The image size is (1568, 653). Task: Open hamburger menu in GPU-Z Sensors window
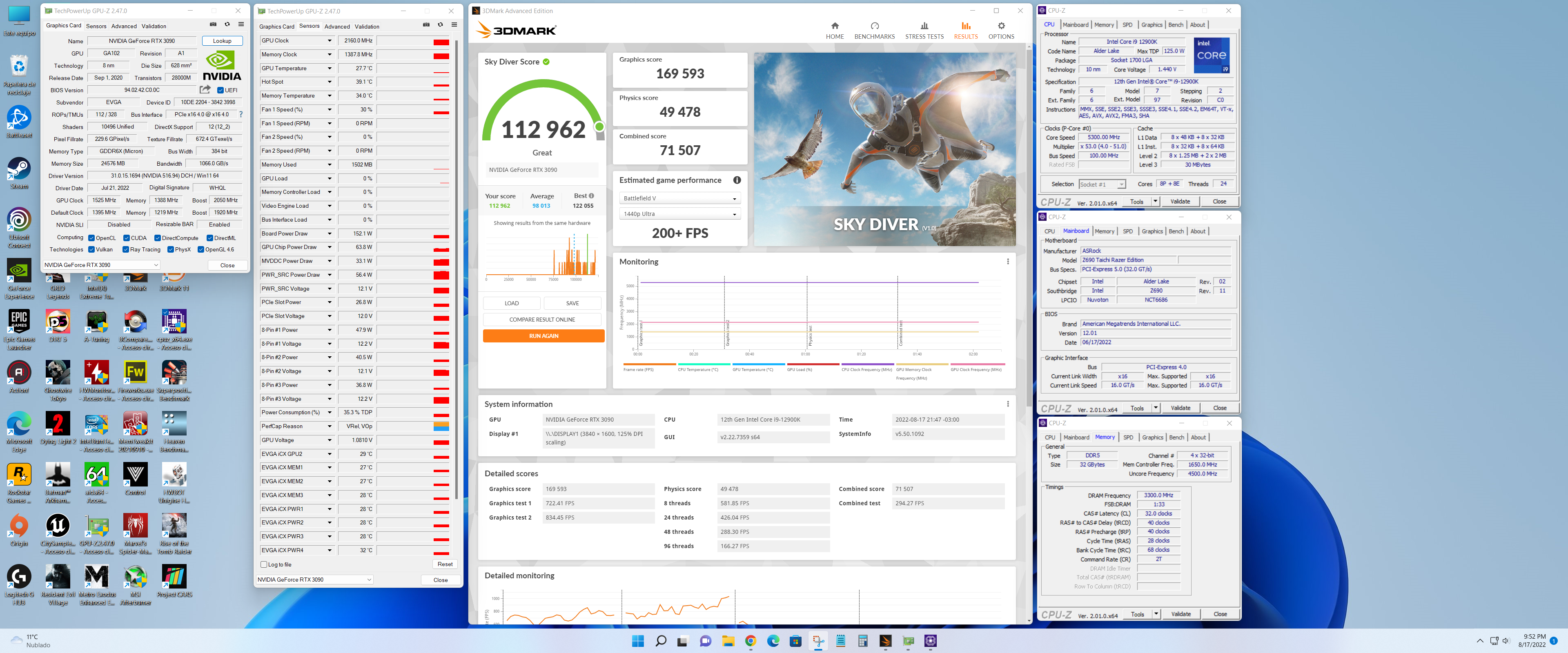454,25
